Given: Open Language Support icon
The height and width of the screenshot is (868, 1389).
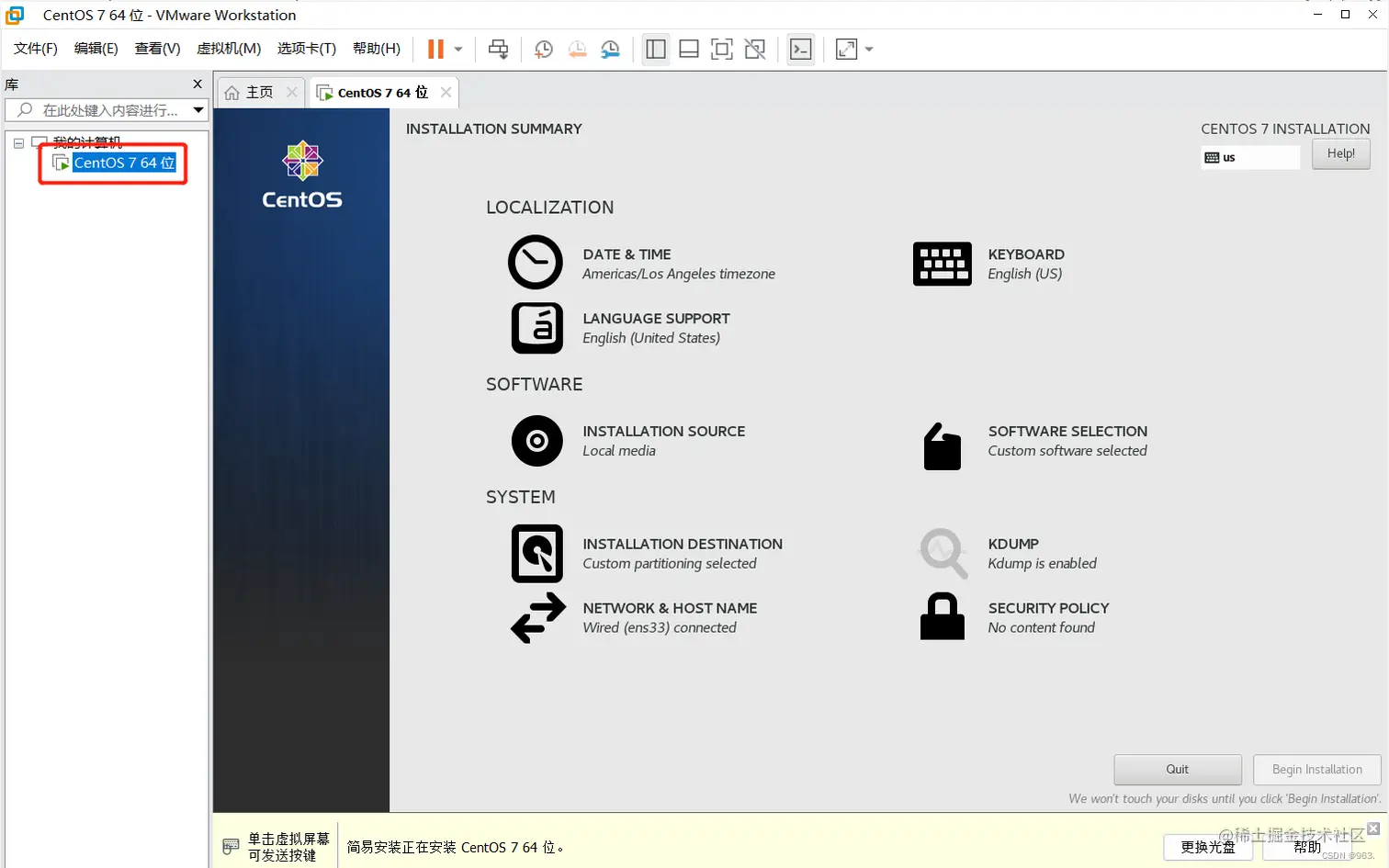Looking at the screenshot, I should (537, 328).
